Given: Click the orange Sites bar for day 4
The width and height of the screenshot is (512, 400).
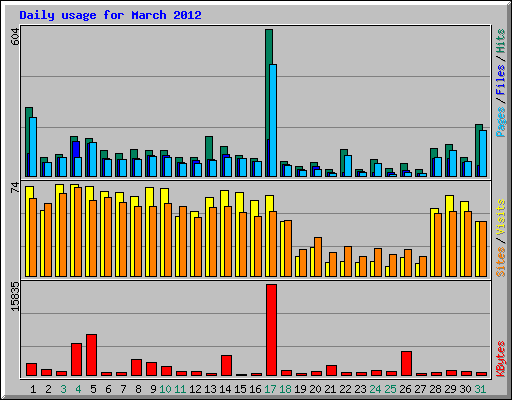Looking at the screenshot, I should pyautogui.click(x=78, y=232).
